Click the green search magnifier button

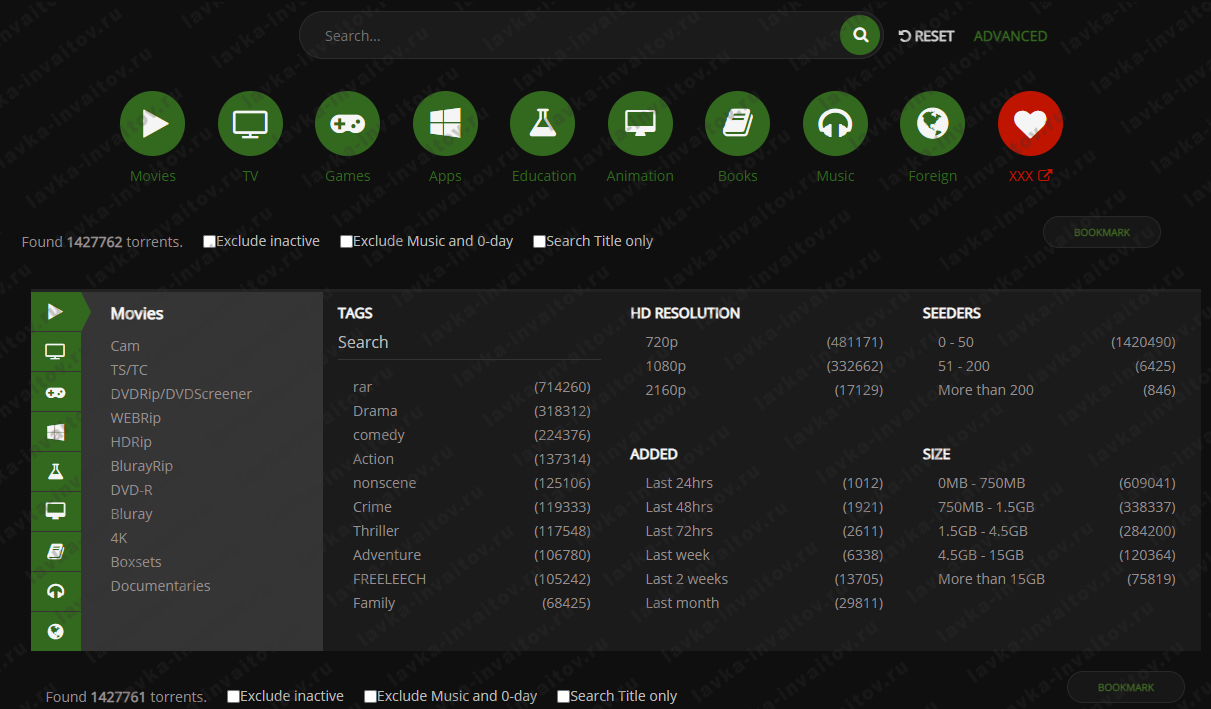pyautogui.click(x=860, y=35)
